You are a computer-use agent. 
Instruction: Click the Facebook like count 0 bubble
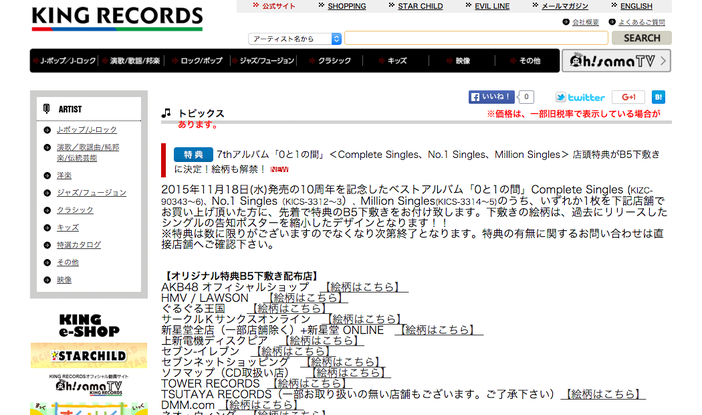point(526,97)
